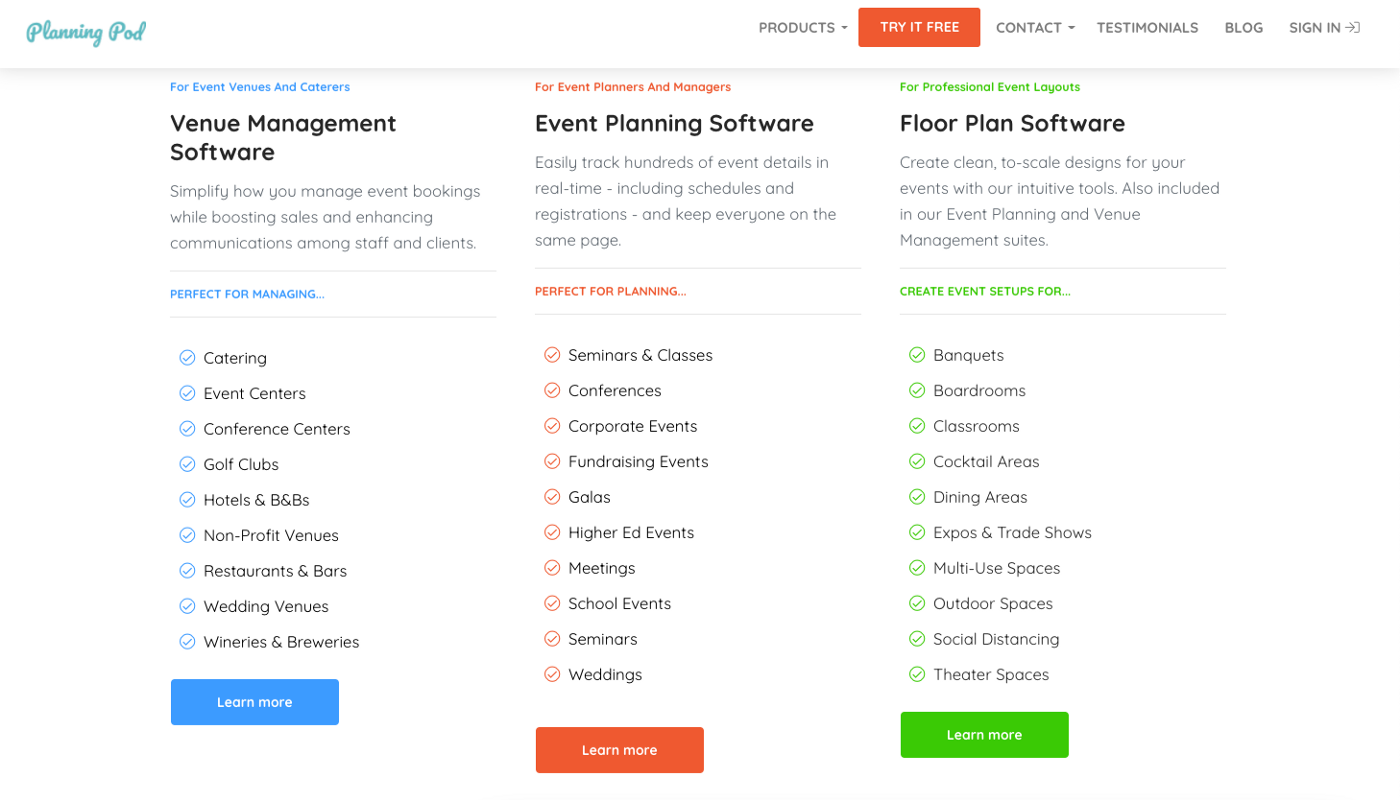Click the green Learn more button
1400x800 pixels.
(985, 735)
